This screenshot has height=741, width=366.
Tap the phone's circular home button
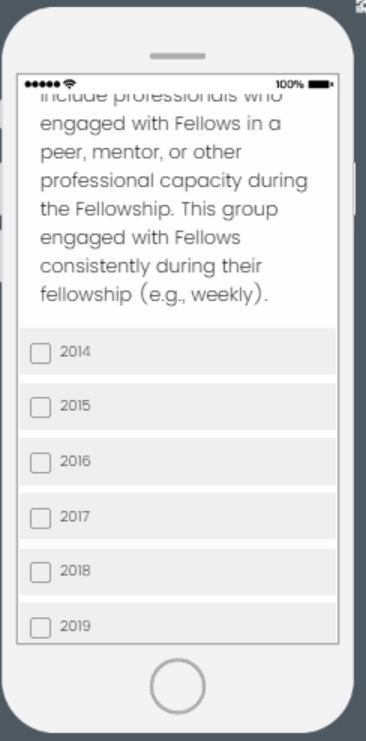(178, 686)
